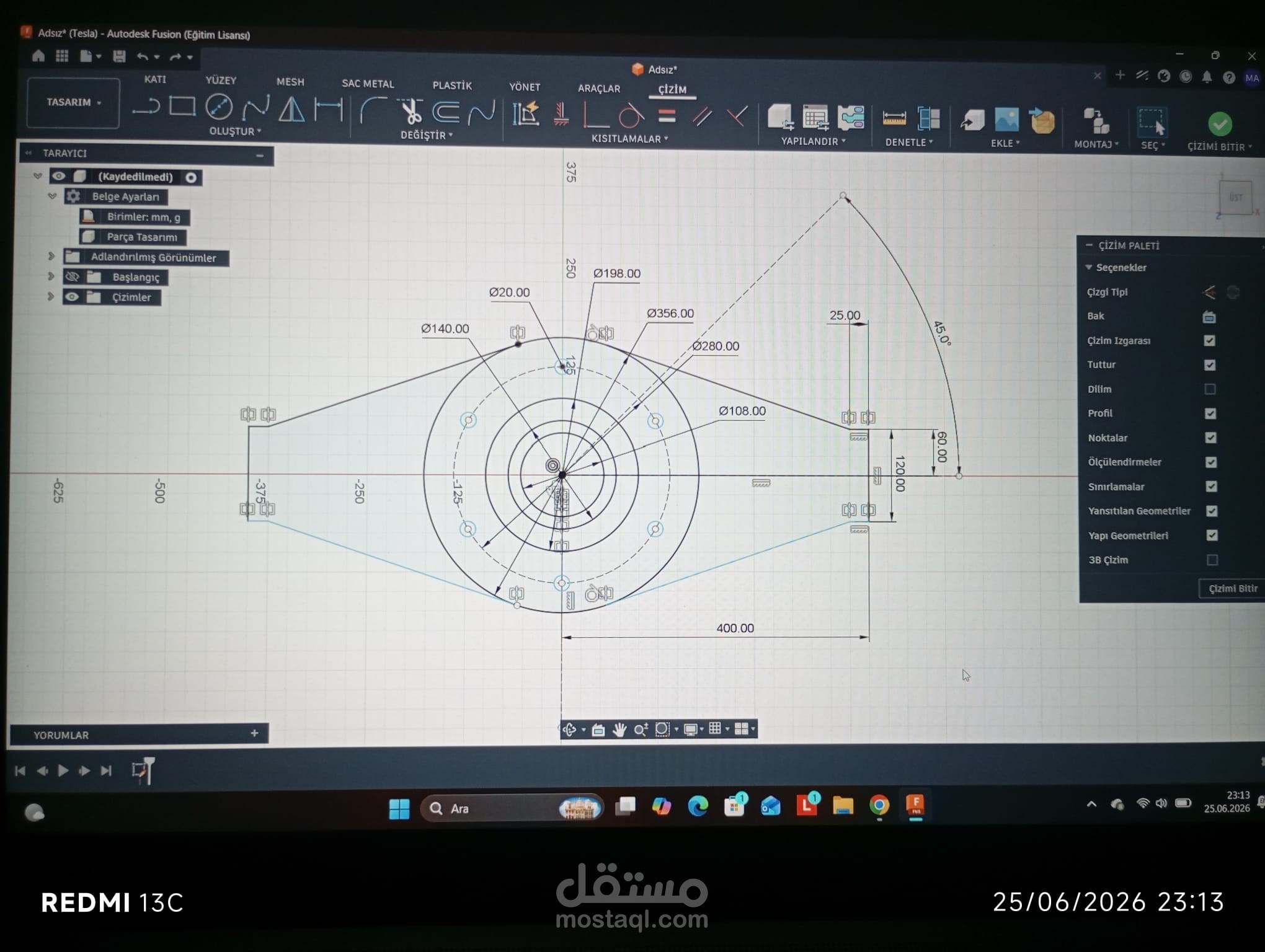This screenshot has width=1265, height=952.
Task: Select the Mirror tool with triangle icon
Action: pos(291,109)
